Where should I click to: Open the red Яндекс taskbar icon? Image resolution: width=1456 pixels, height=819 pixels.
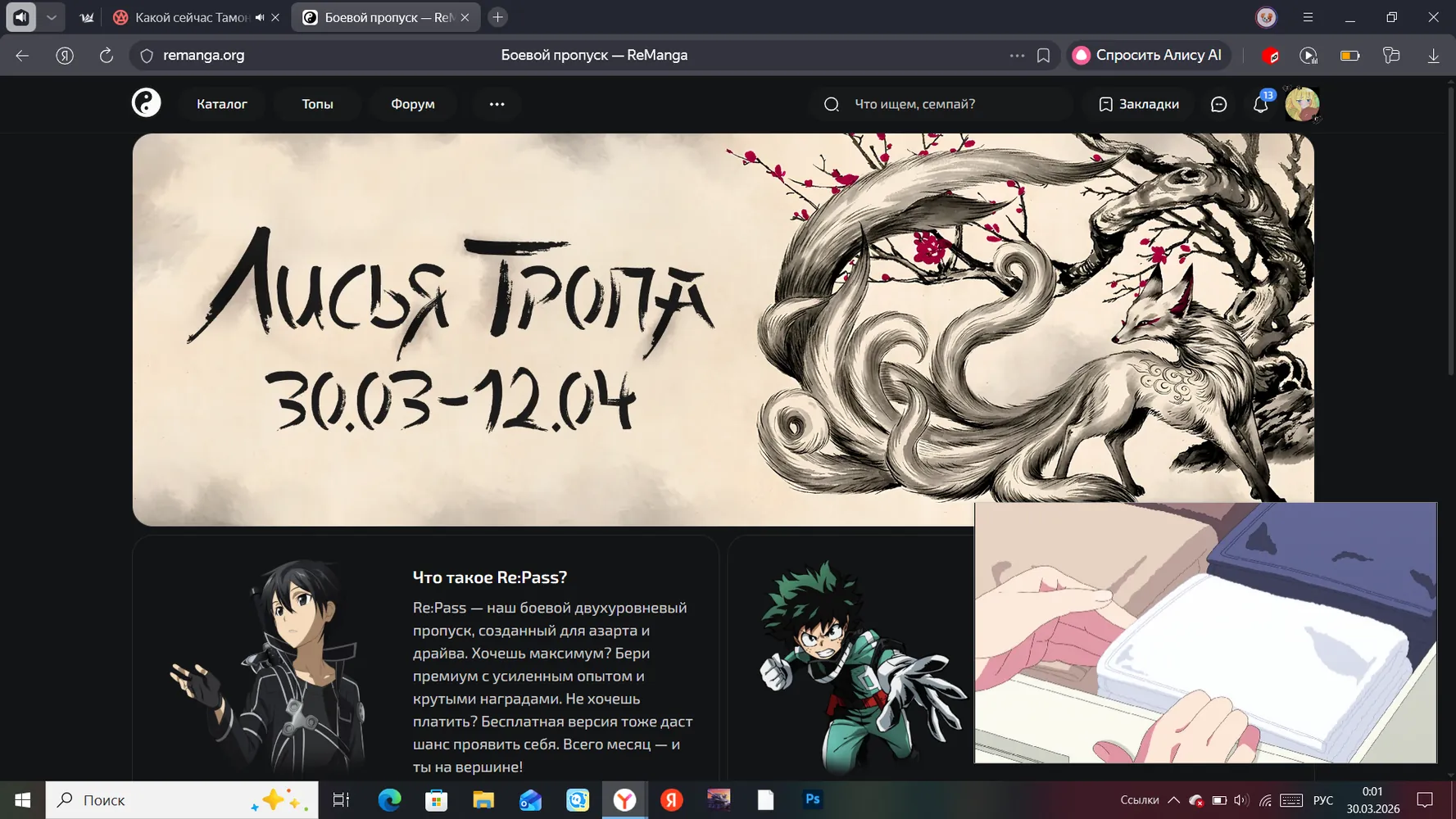[672, 800]
